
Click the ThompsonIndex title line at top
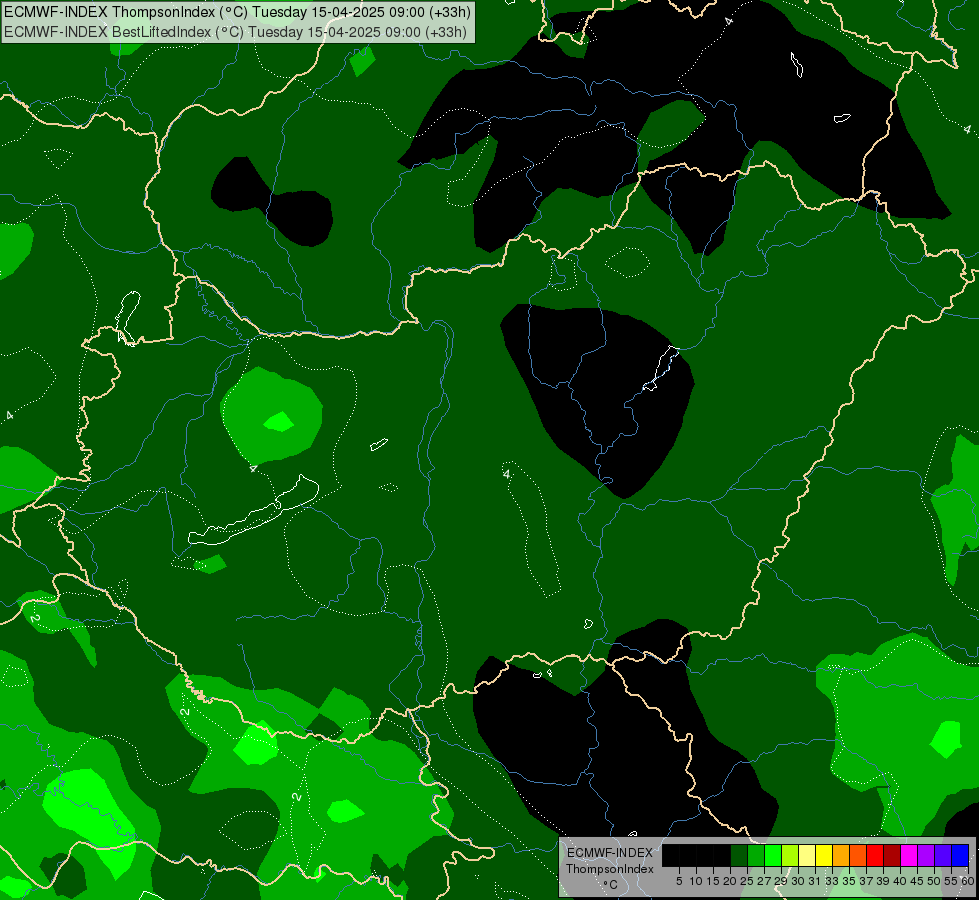click(x=237, y=12)
